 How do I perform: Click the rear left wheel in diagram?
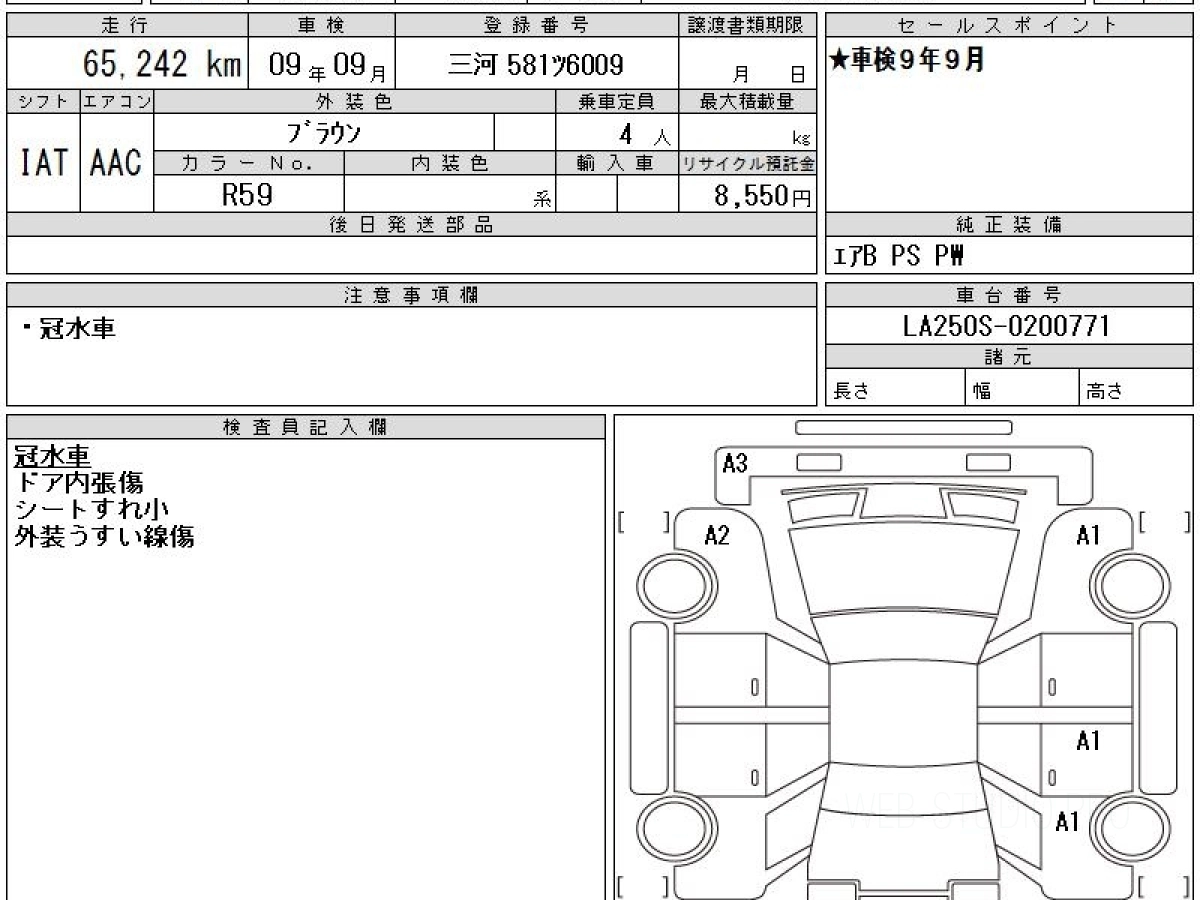tap(676, 830)
